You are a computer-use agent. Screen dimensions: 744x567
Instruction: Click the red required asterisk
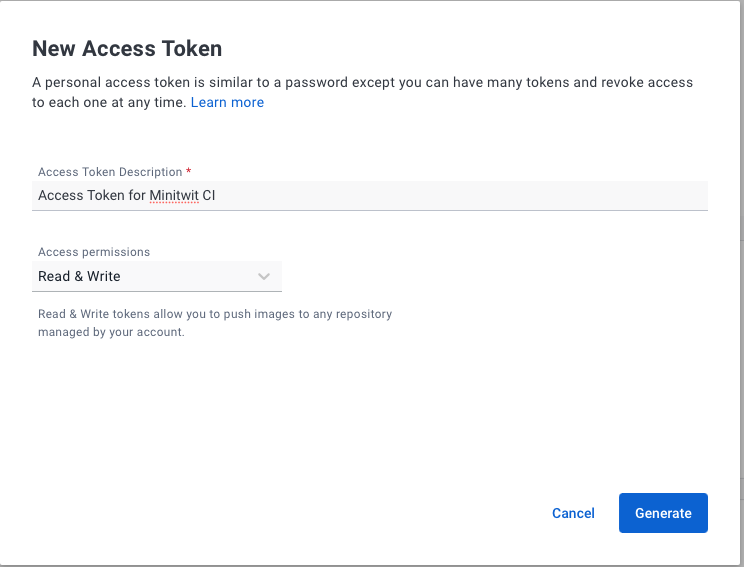tap(189, 172)
